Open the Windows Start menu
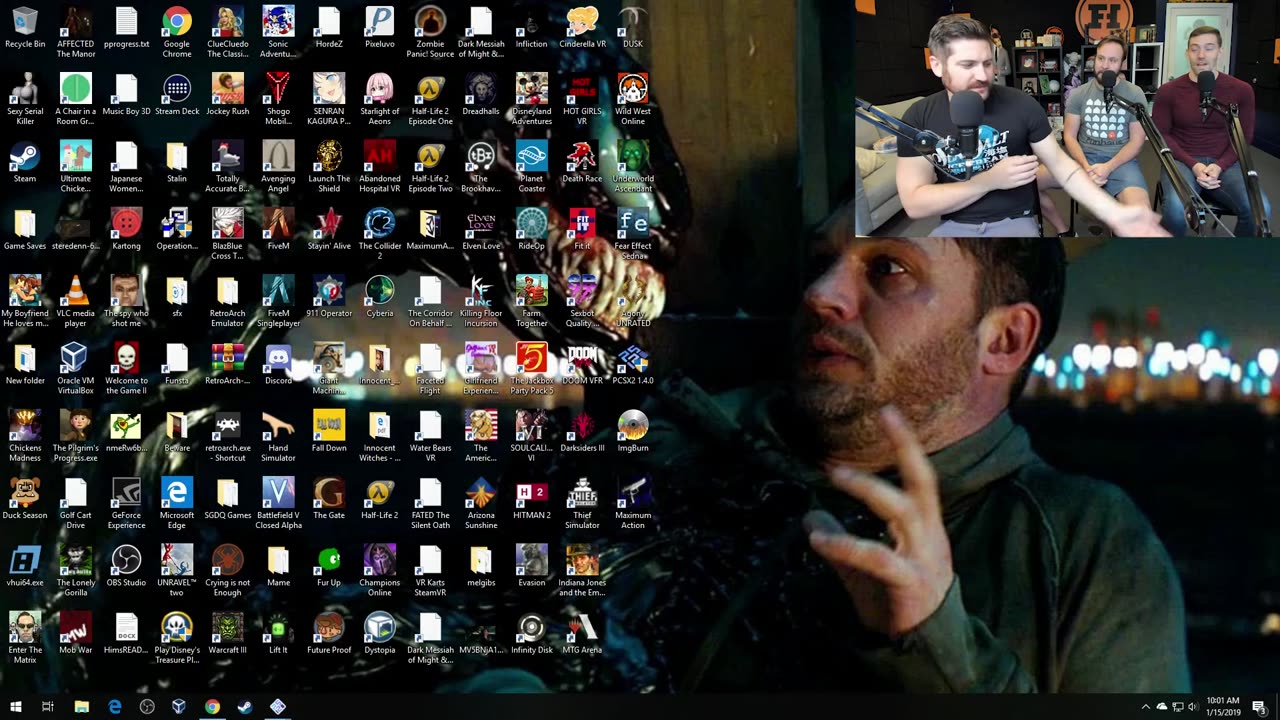Image resolution: width=1280 pixels, height=720 pixels. (15, 707)
